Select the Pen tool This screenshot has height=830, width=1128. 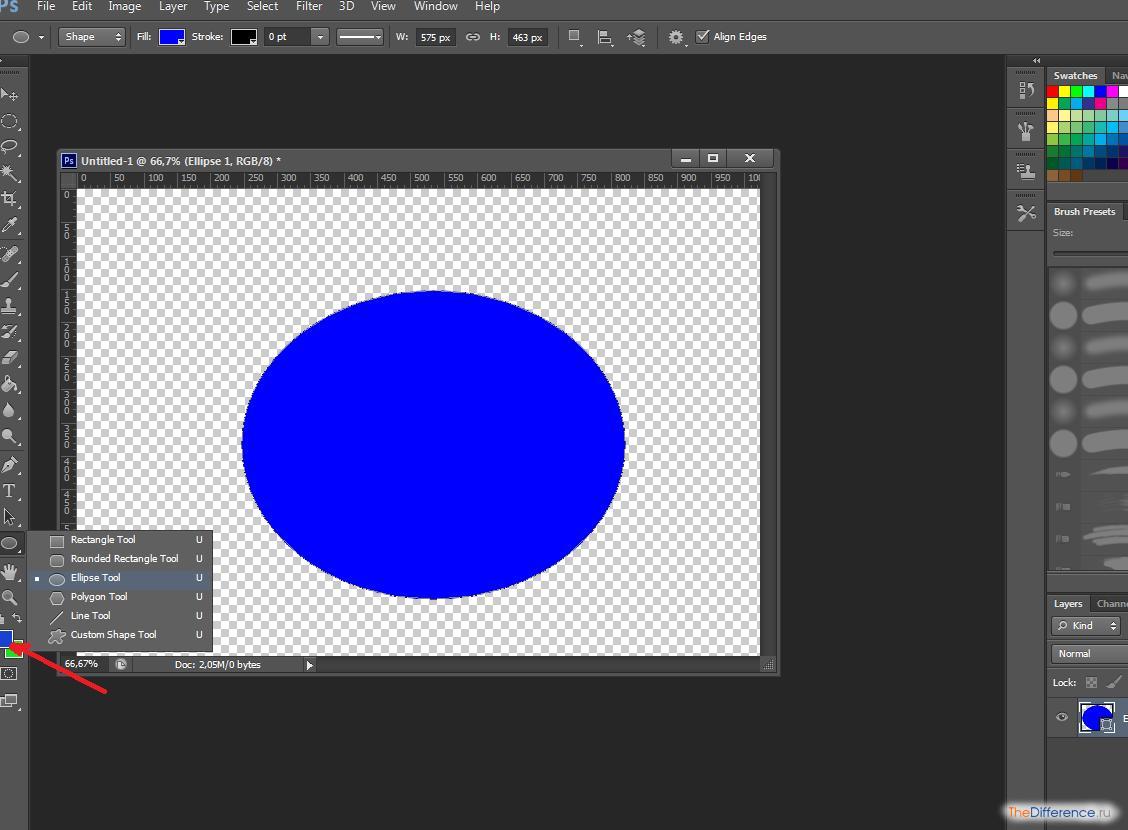tap(10, 465)
